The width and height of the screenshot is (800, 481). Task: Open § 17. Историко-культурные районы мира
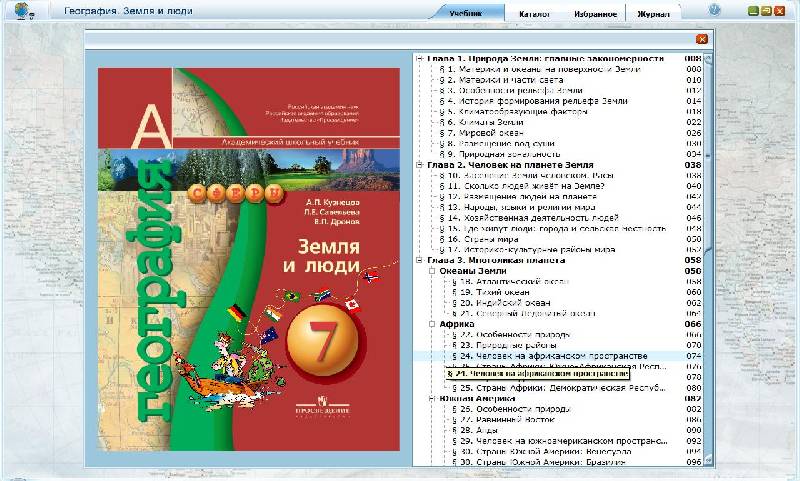tap(527, 250)
